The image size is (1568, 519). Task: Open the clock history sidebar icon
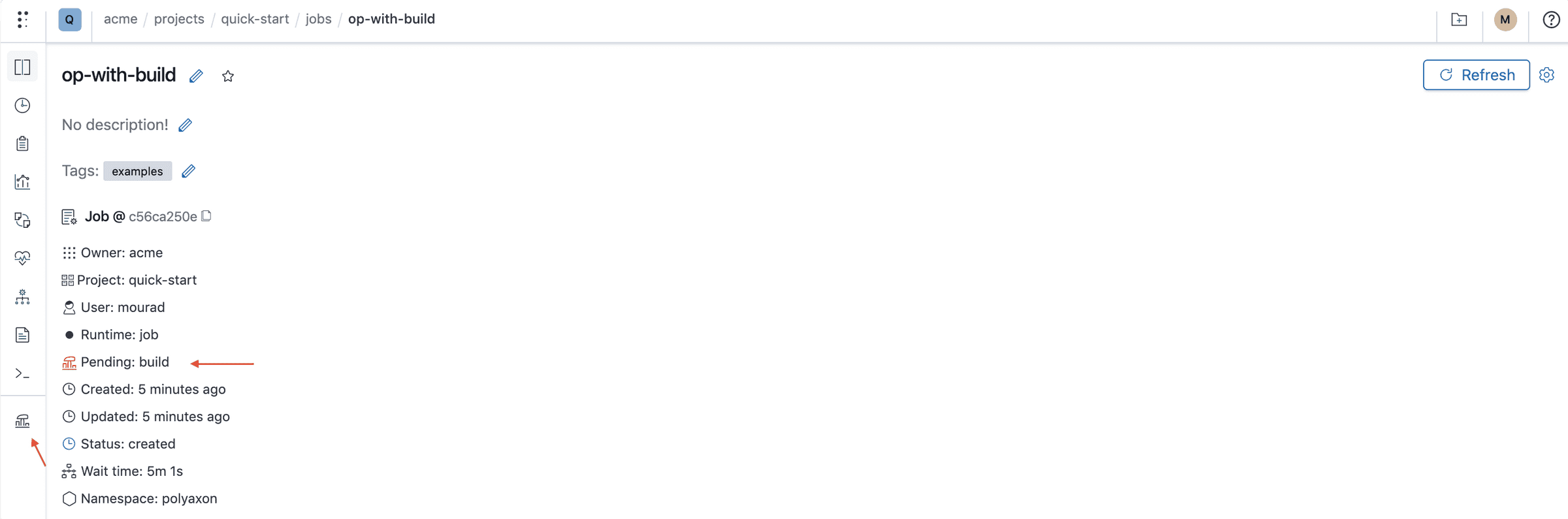(23, 106)
